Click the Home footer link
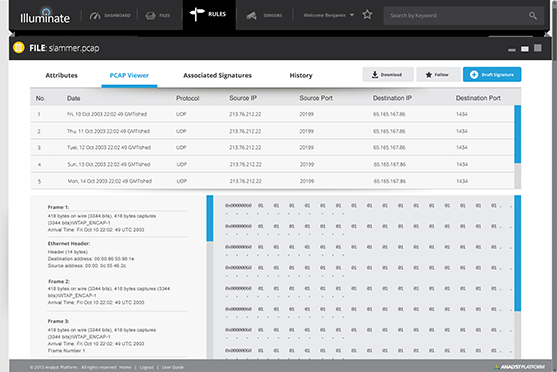Viewport: 557px width, 372px height. pyautogui.click(x=125, y=367)
